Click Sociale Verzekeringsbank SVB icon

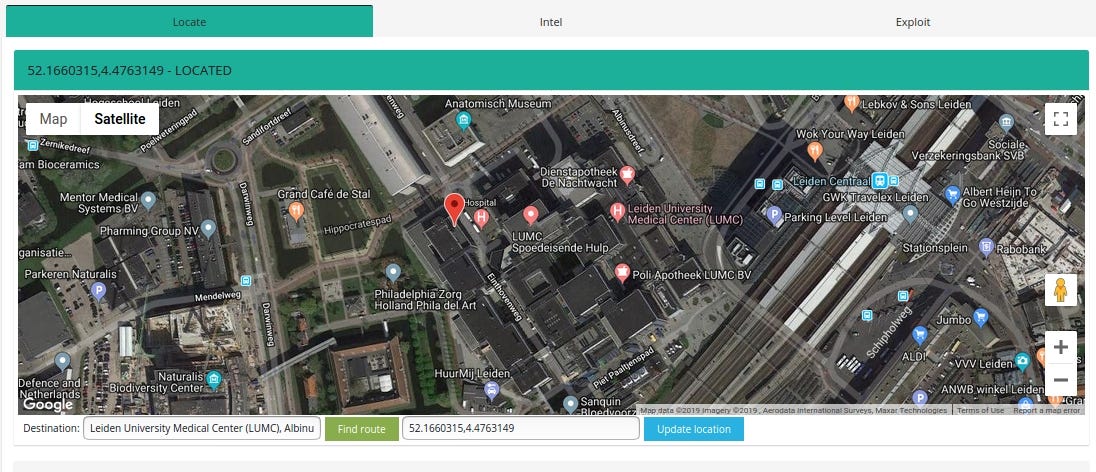(1007, 122)
